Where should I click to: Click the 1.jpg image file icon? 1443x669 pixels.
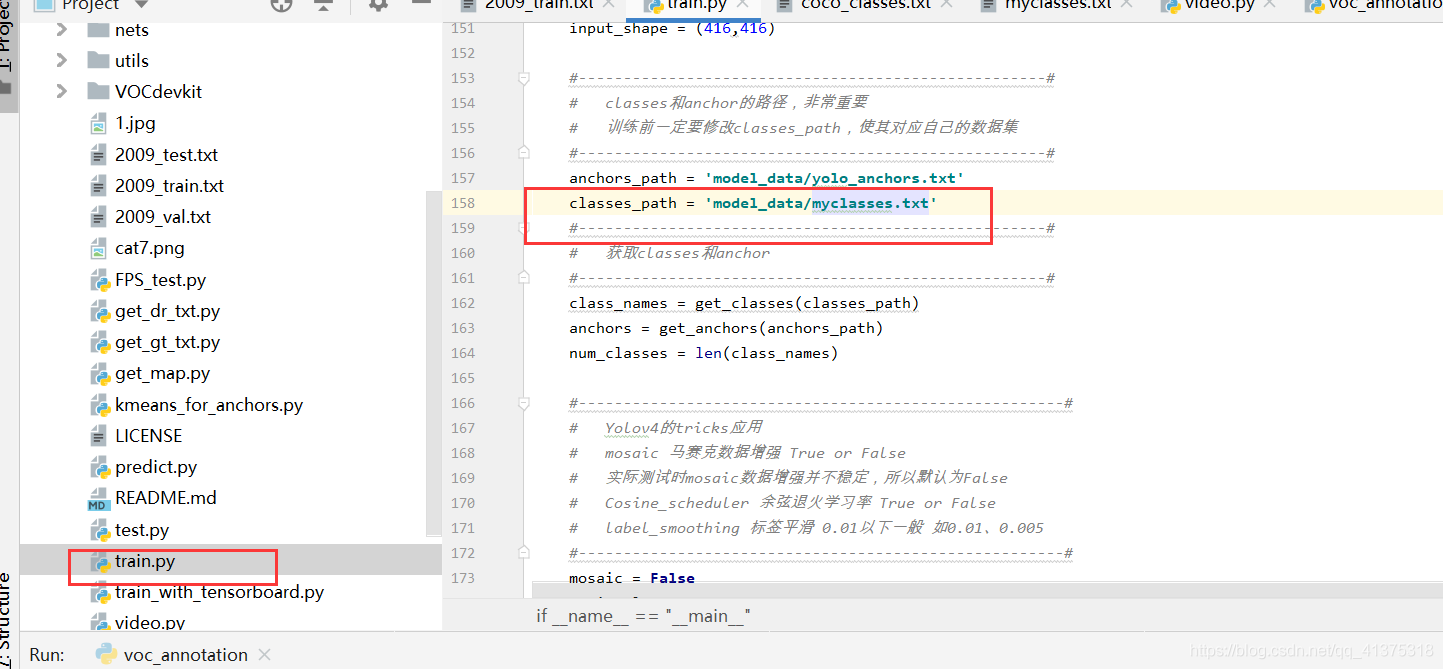(98, 124)
